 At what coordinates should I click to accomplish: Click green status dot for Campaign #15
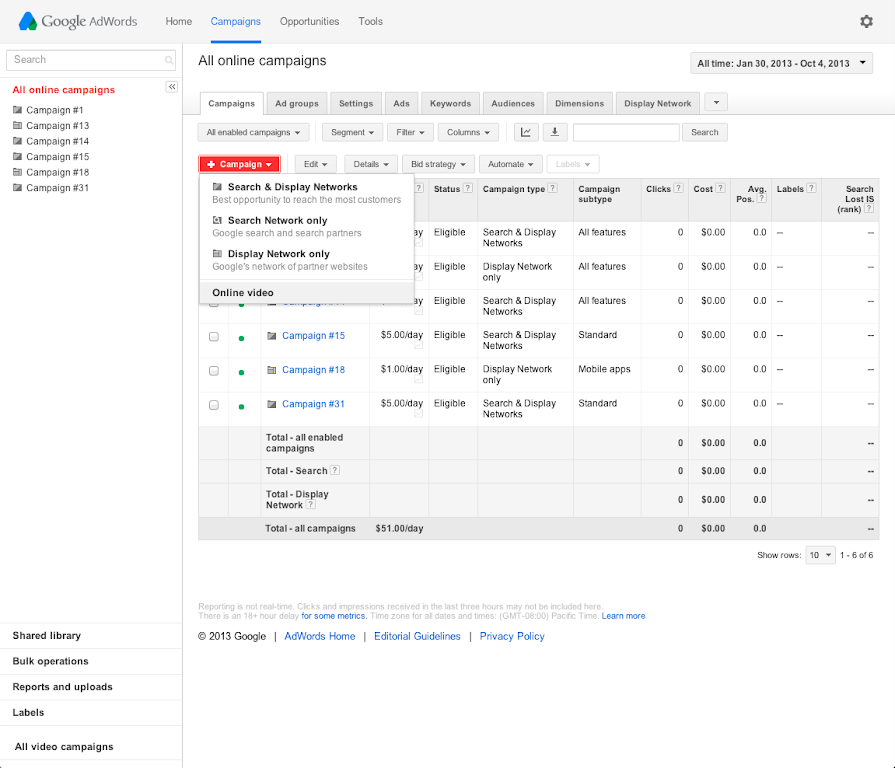point(241,338)
